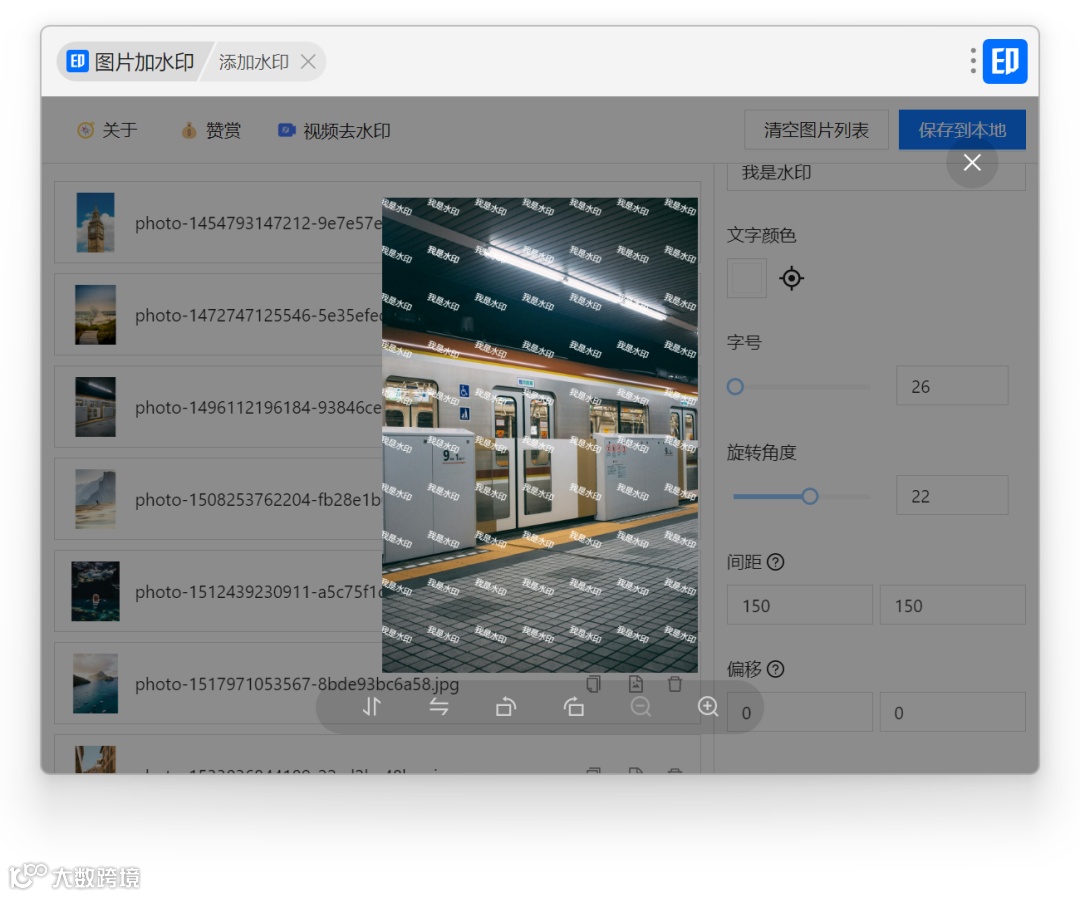Rotate the preview image right
The width and height of the screenshot is (1080, 897).
(x=573, y=707)
